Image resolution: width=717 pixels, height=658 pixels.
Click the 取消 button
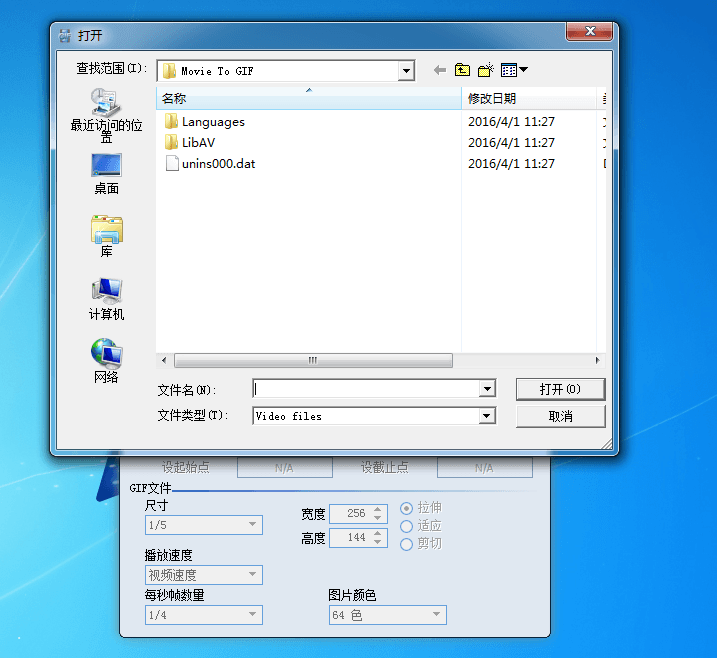[x=560, y=416]
